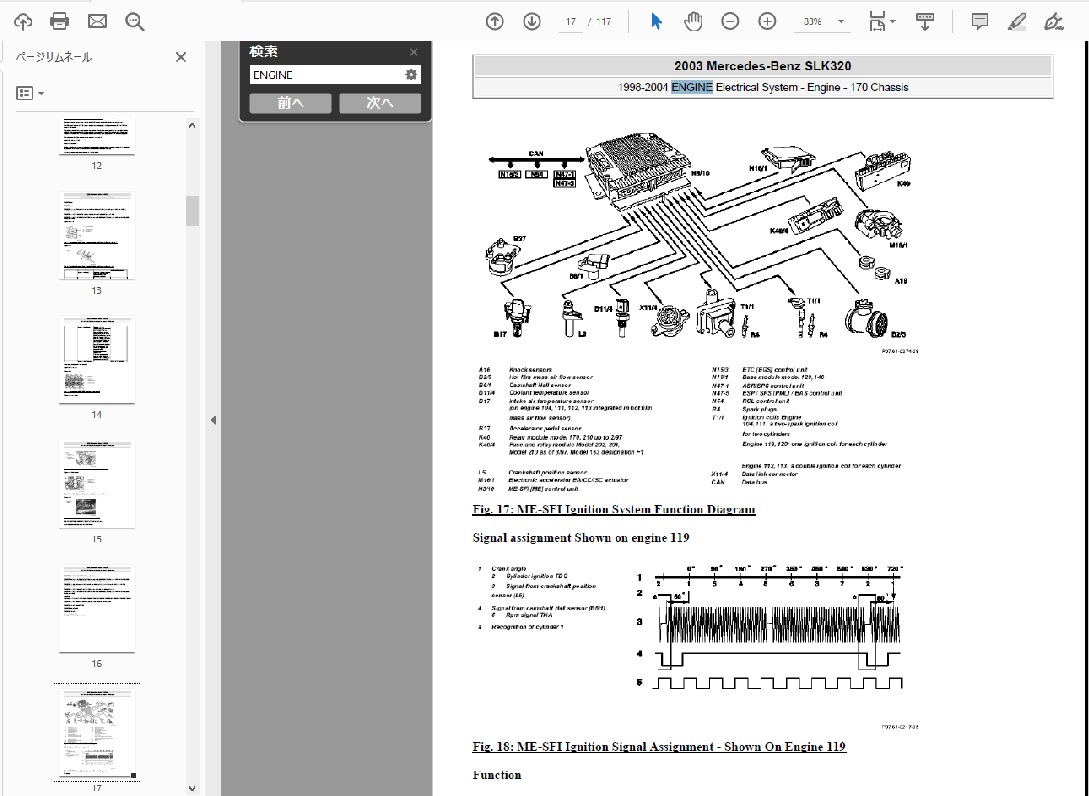The image size is (1089, 796).
Task: Click the 前へ previous result button
Action: [290, 103]
